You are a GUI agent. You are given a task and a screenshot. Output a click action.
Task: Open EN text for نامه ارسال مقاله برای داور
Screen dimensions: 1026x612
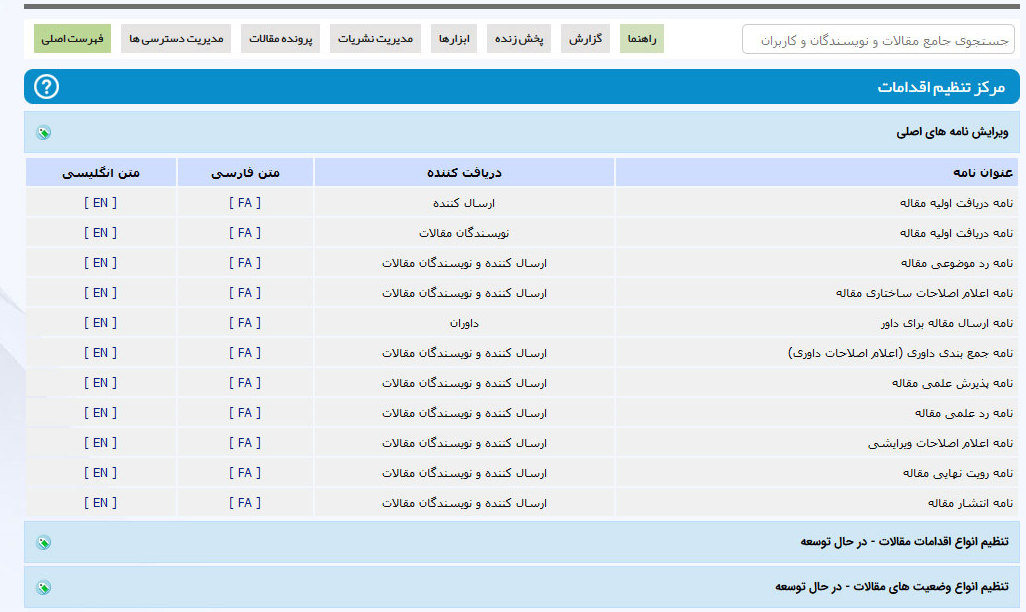[x=100, y=323]
